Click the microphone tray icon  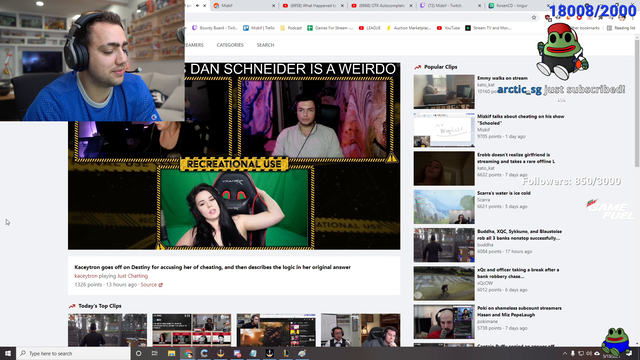coord(573,353)
